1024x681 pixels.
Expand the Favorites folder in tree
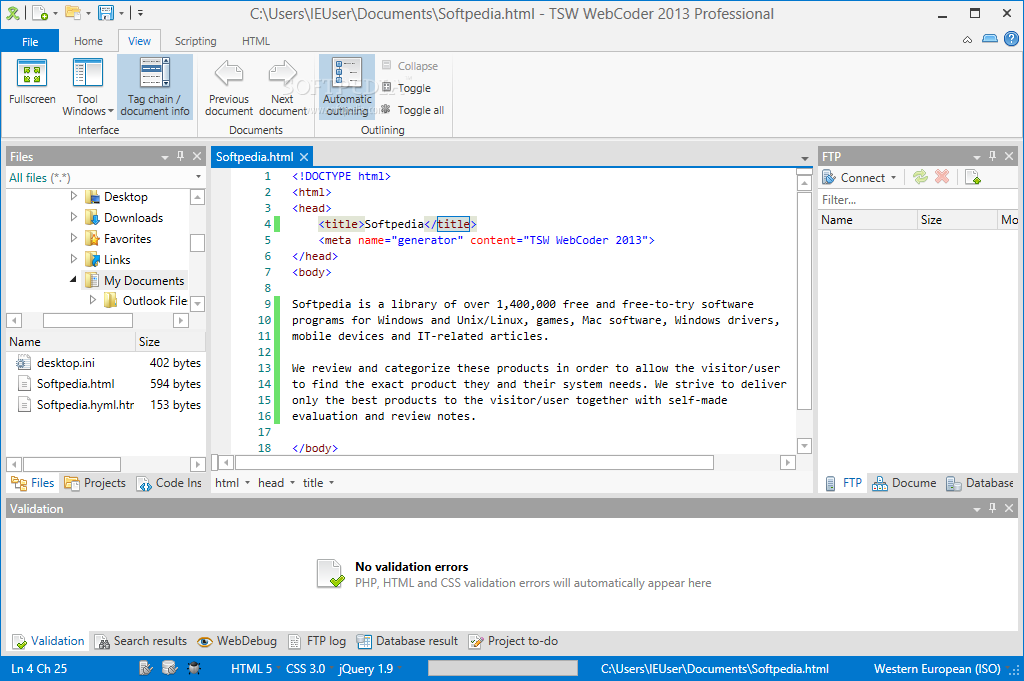73,238
